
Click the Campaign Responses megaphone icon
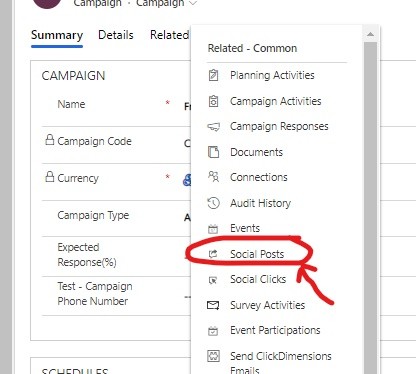coord(213,127)
